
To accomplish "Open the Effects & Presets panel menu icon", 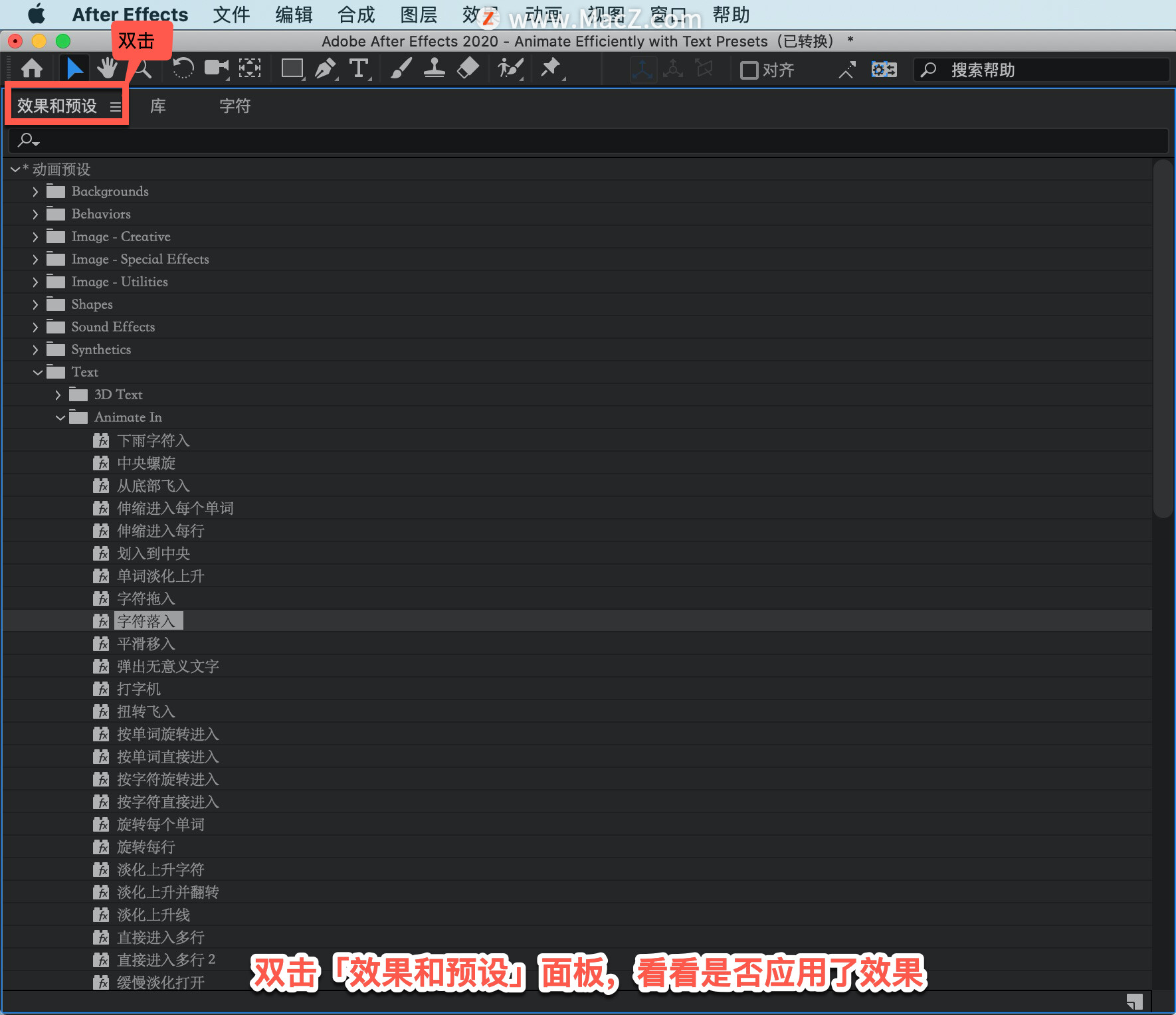I will [116, 107].
